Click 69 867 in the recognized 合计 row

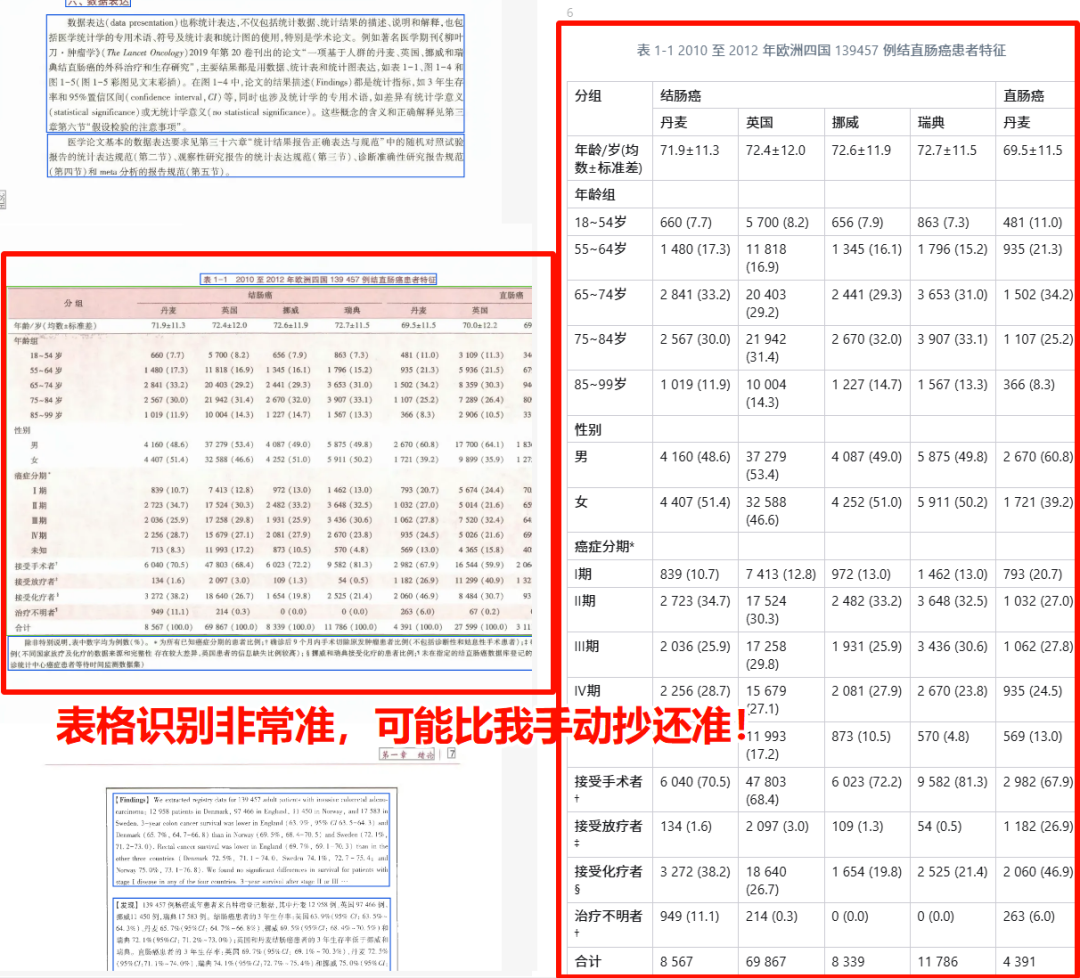(767, 961)
